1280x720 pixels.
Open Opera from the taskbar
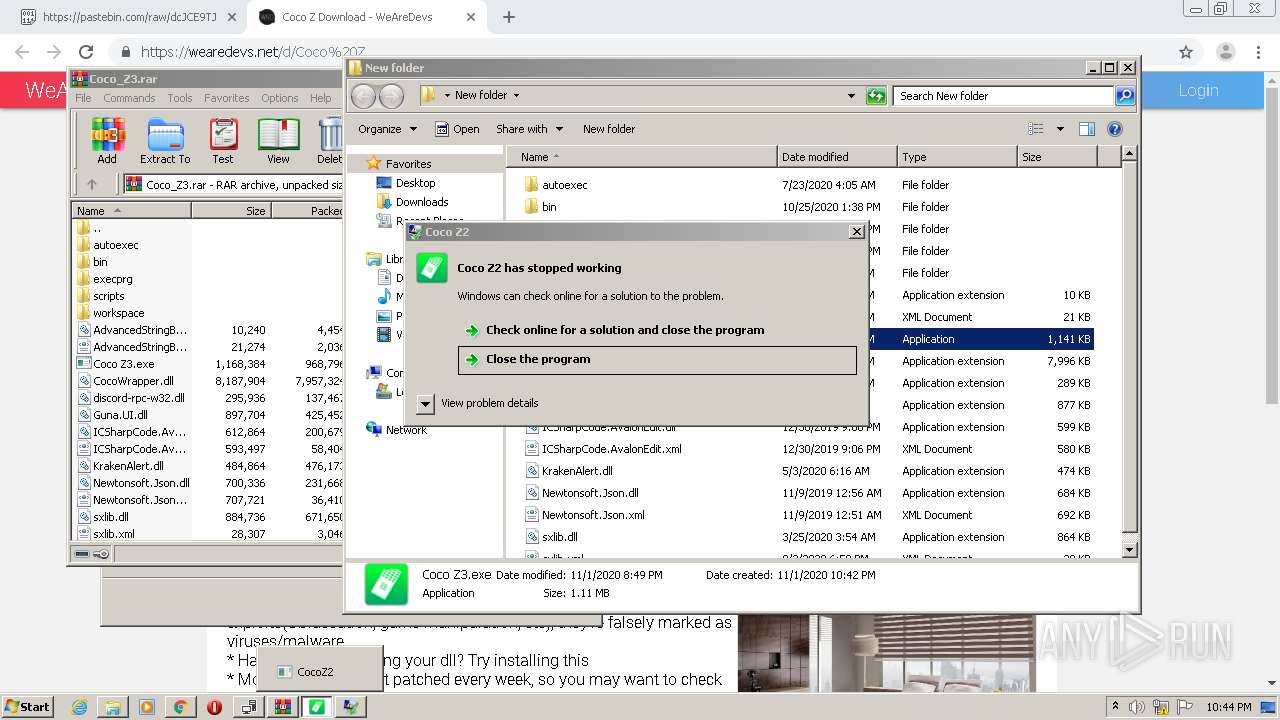click(x=214, y=707)
